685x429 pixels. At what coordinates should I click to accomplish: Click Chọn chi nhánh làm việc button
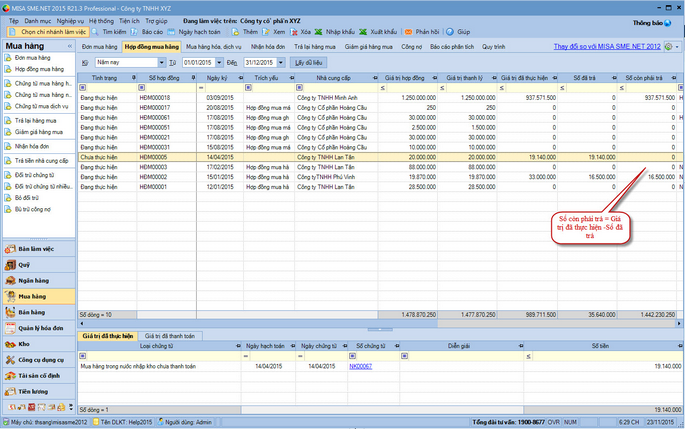click(48, 32)
